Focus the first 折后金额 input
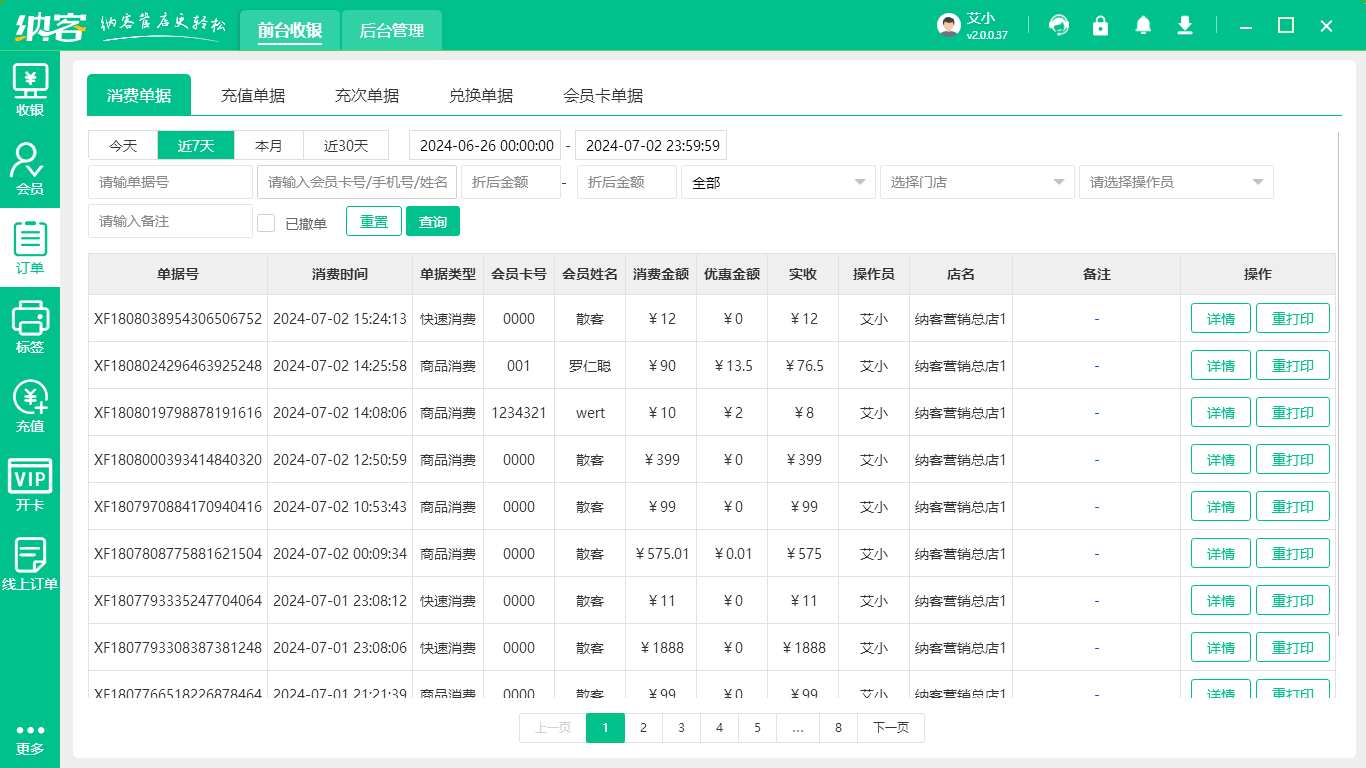 [511, 182]
